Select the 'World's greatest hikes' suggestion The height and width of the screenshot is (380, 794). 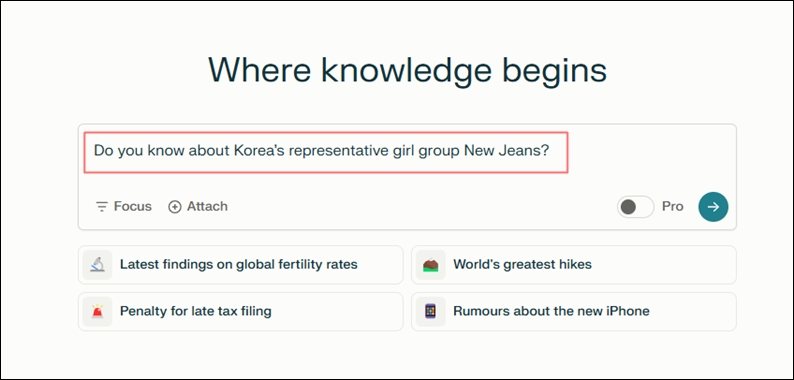coord(574,264)
